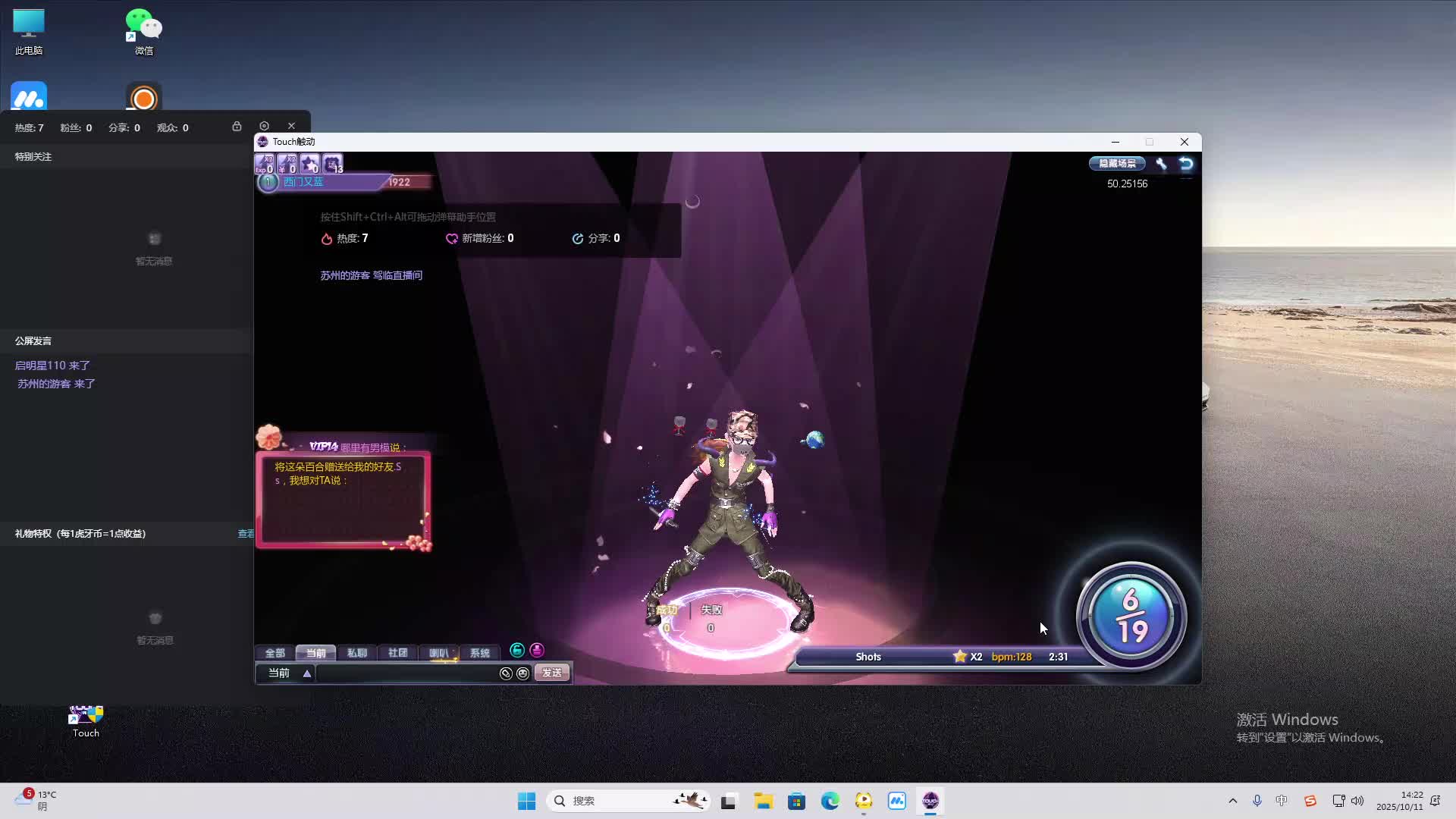Open stream panel settings gear
The height and width of the screenshot is (819, 1456).
click(264, 126)
